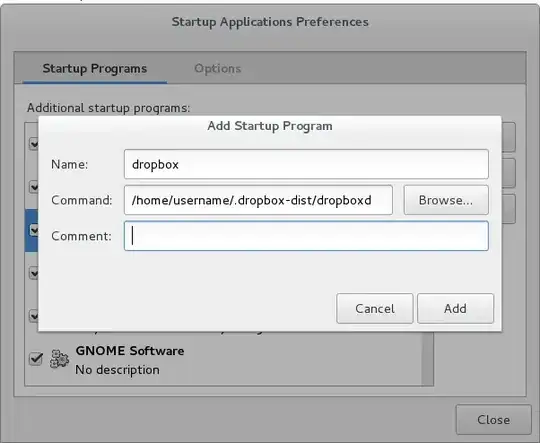This screenshot has height=443, width=540.
Task: Click the Additional startup programs label
Action: click(108, 108)
